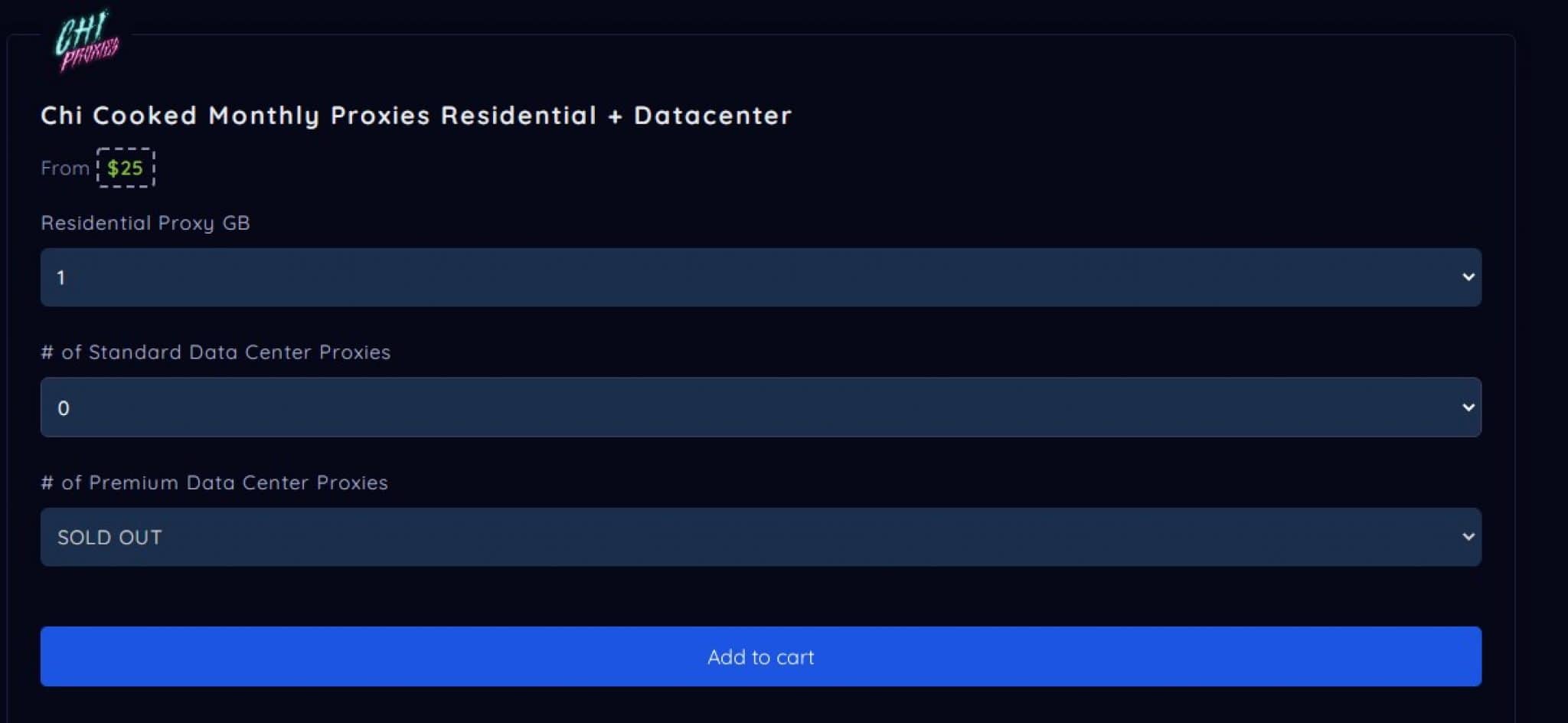Click the Chi Proxies neon logo
Image resolution: width=1568 pixels, height=723 pixels.
86,41
